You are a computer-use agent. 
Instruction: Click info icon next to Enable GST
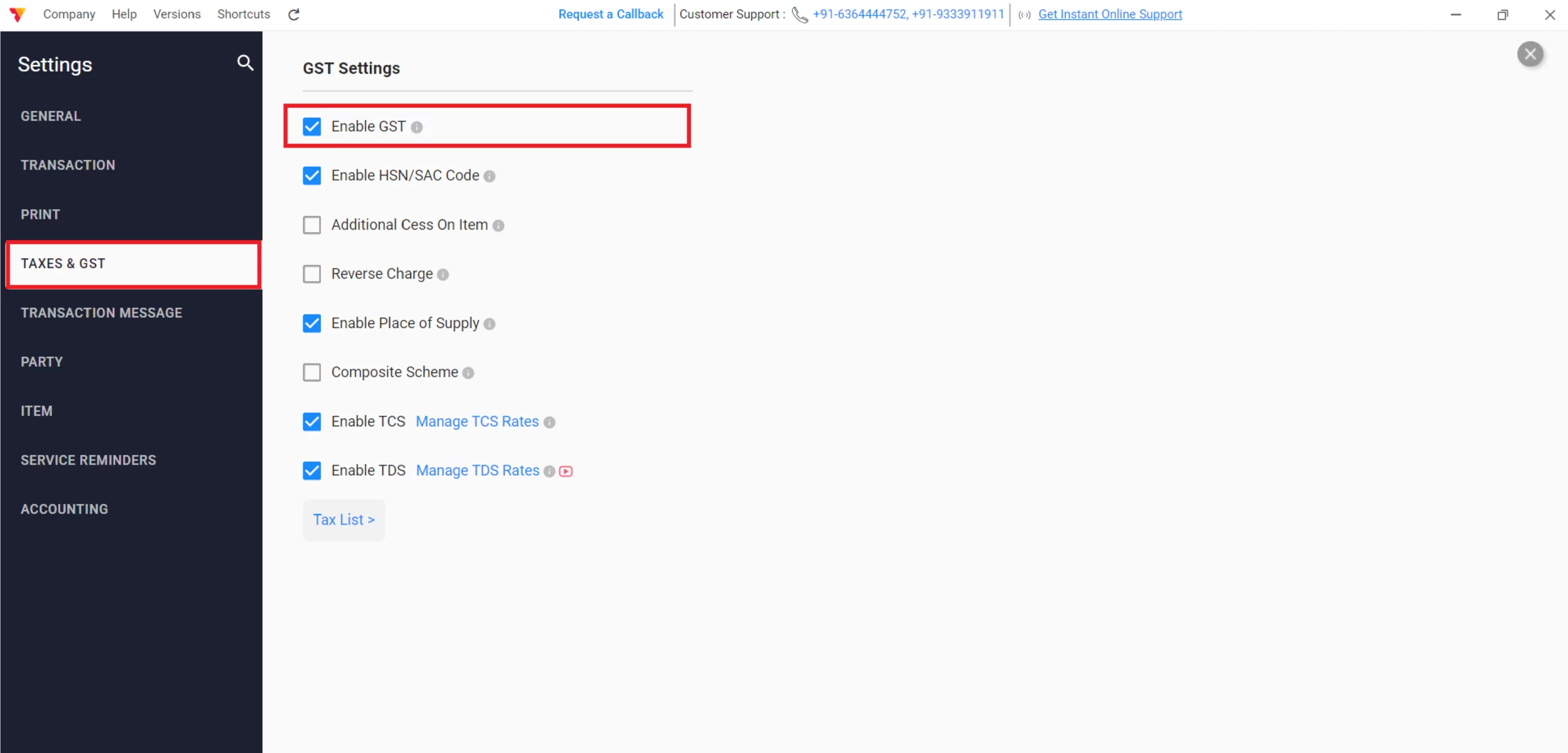click(417, 127)
